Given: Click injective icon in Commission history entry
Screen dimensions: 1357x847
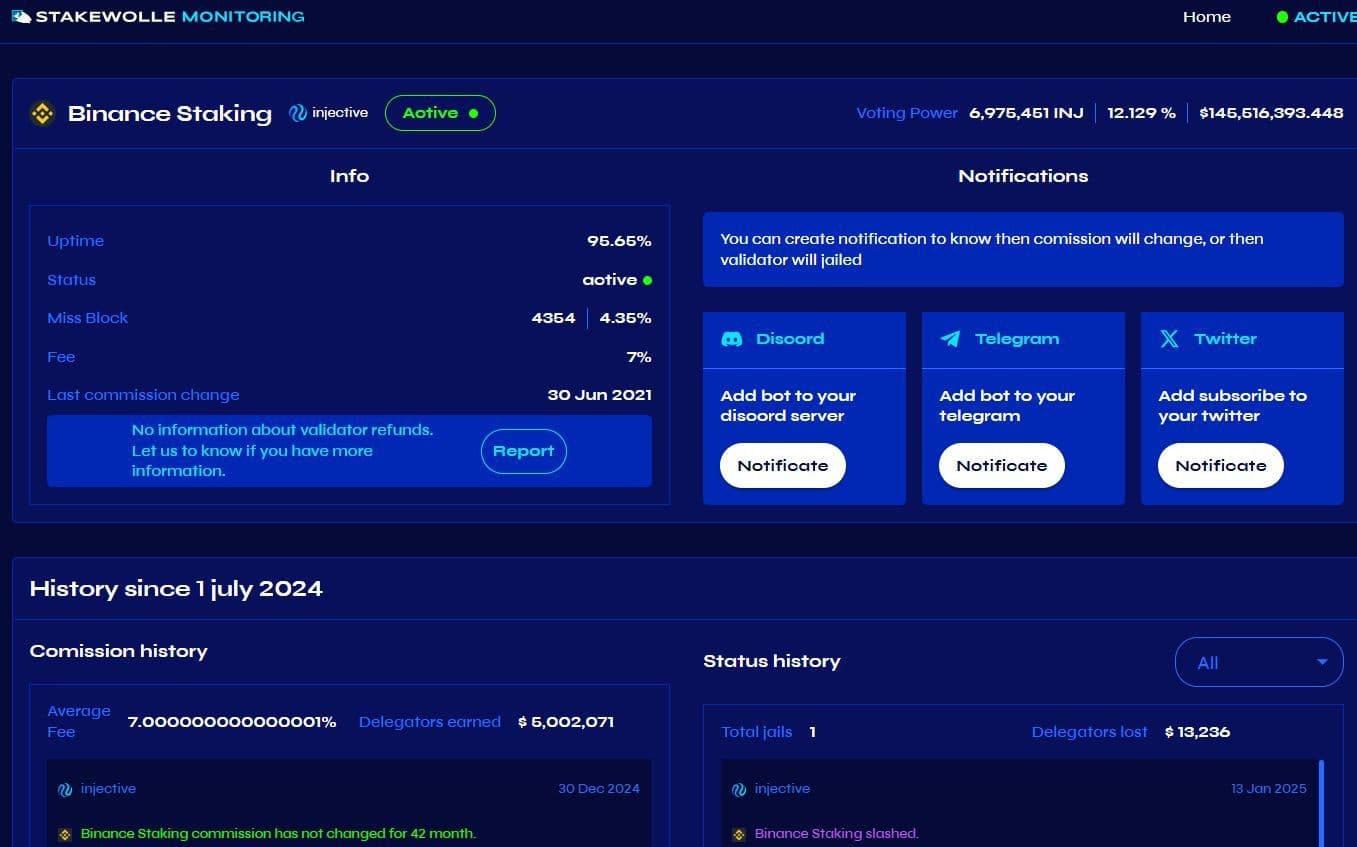Looking at the screenshot, I should (x=65, y=789).
